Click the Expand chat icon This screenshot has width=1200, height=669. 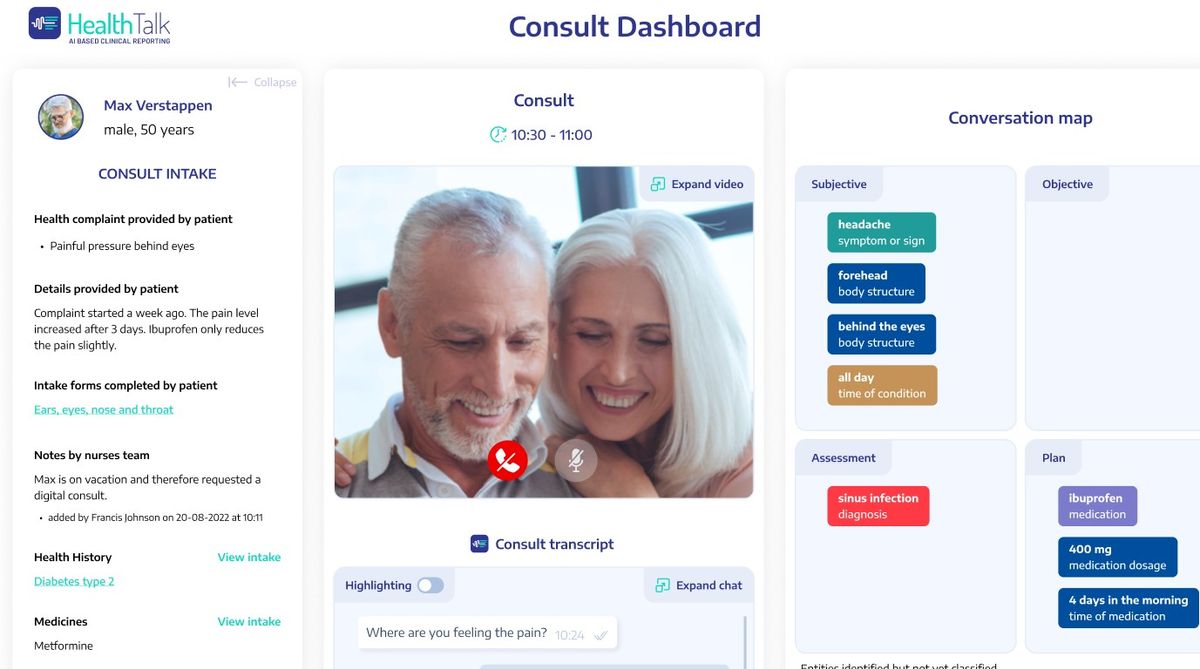pos(662,585)
